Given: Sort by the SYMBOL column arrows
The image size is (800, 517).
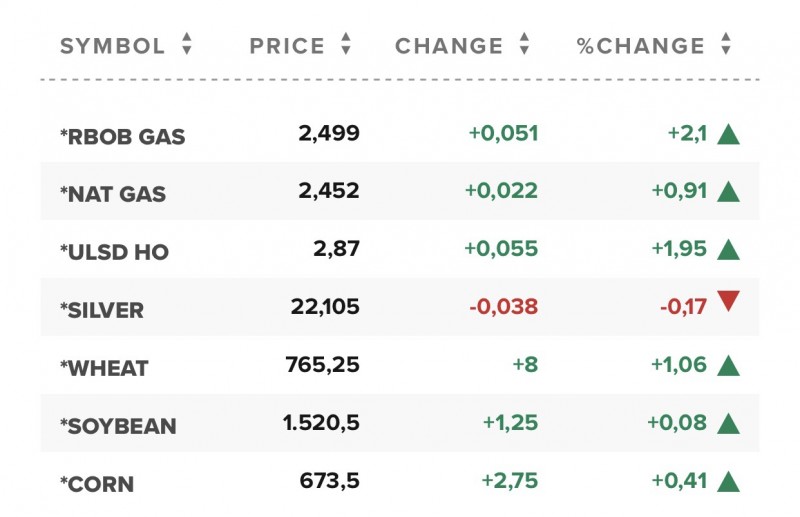Looking at the screenshot, I should coord(187,45).
